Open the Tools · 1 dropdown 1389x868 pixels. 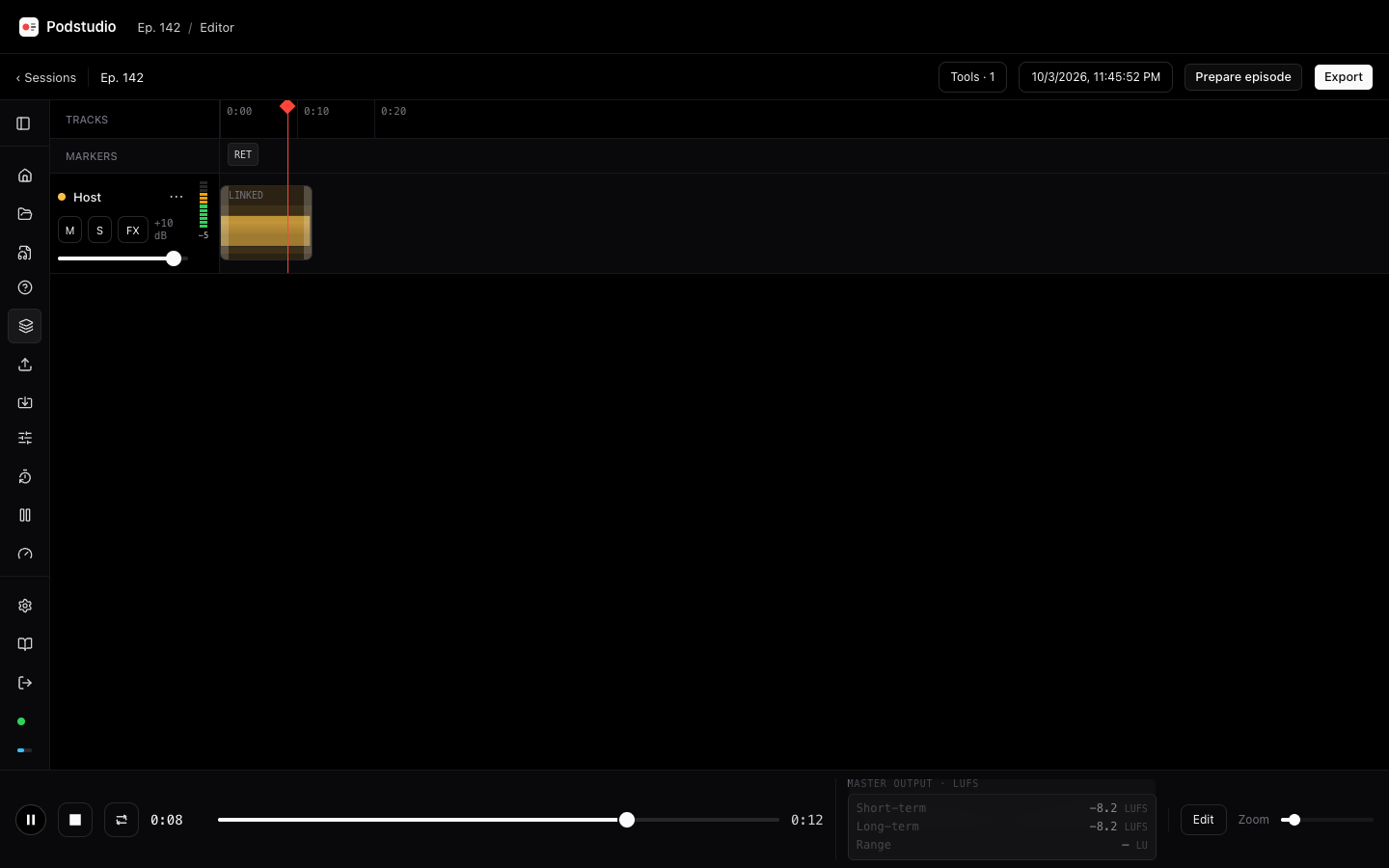[972, 77]
